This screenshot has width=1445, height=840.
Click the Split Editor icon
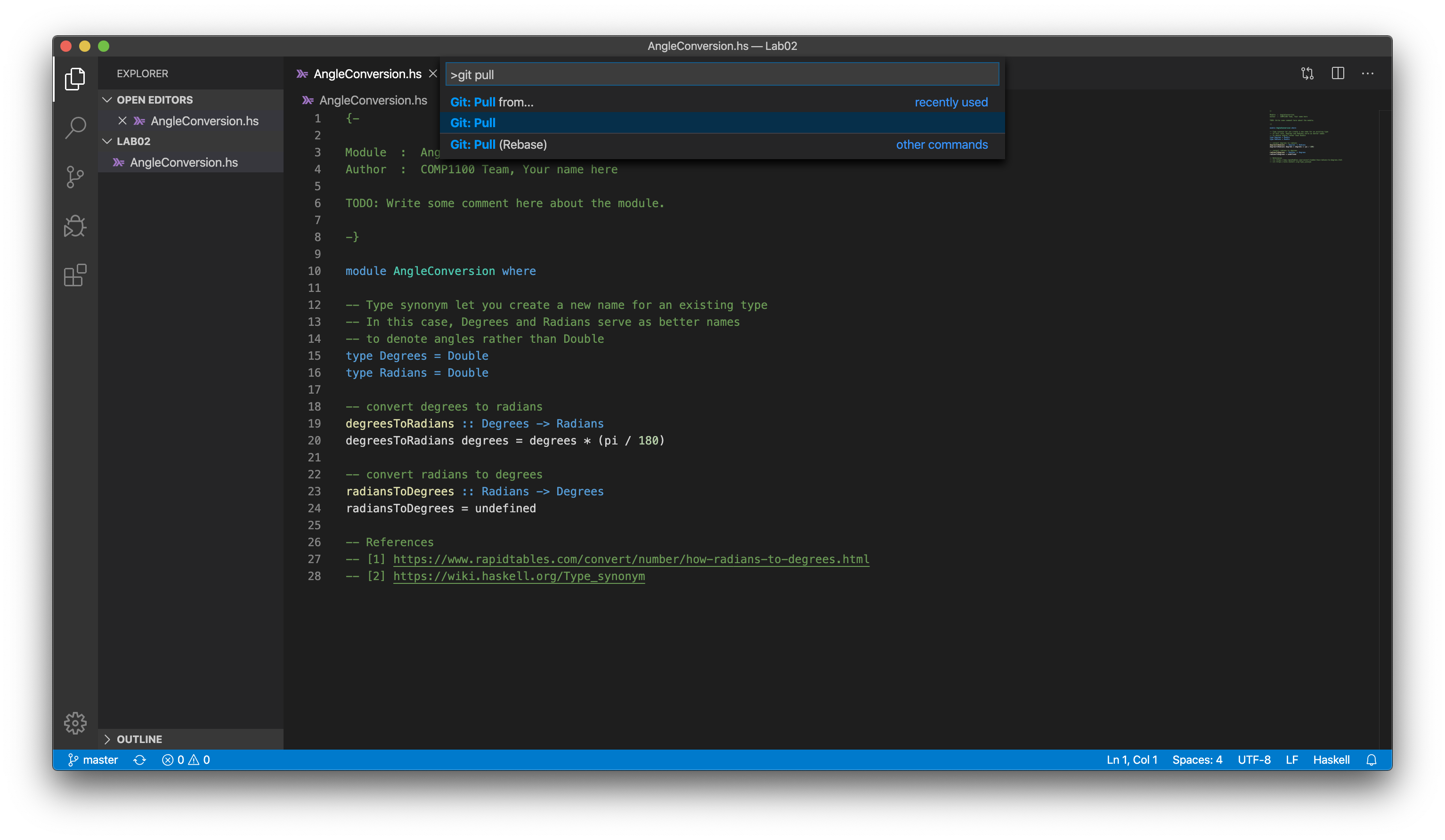point(1338,73)
